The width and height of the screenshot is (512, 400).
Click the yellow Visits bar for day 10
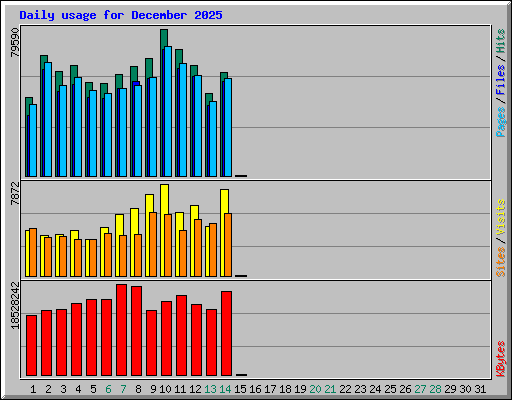click(x=164, y=199)
